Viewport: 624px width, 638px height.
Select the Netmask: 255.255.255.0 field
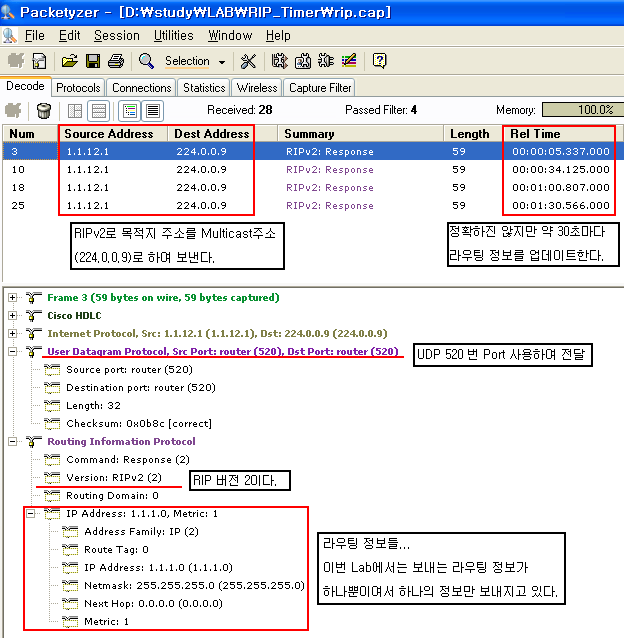[194, 586]
